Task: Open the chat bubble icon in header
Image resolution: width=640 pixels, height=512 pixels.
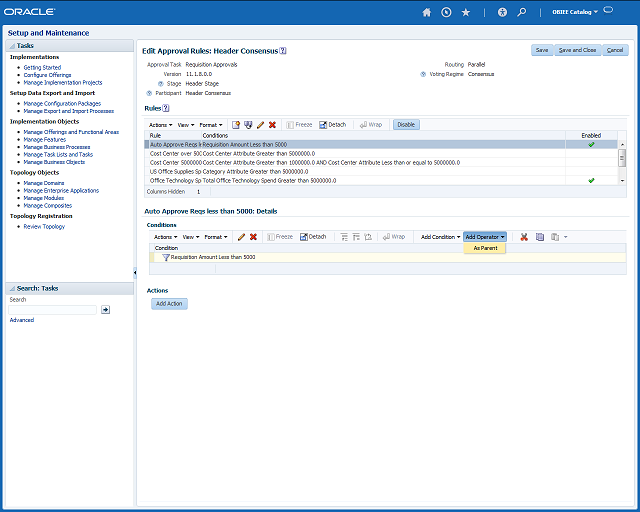Action: (608, 10)
